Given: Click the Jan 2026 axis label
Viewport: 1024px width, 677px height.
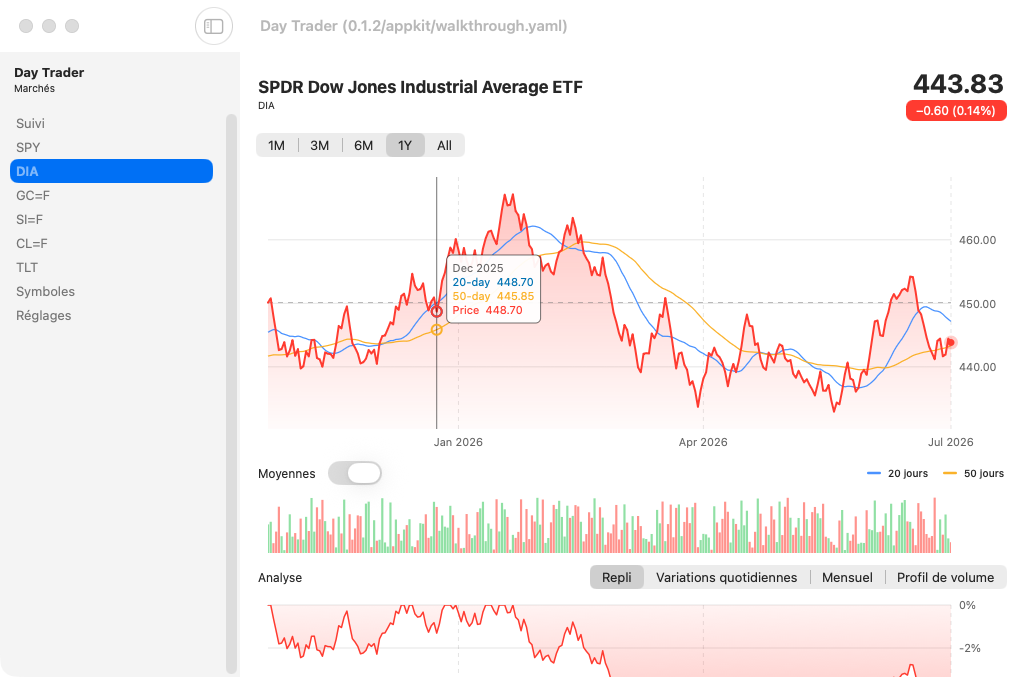Looking at the screenshot, I should 458,442.
